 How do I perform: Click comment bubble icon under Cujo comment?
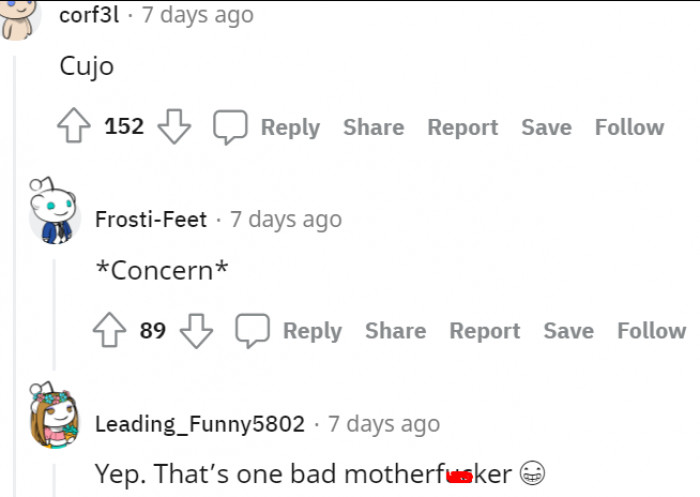[231, 127]
